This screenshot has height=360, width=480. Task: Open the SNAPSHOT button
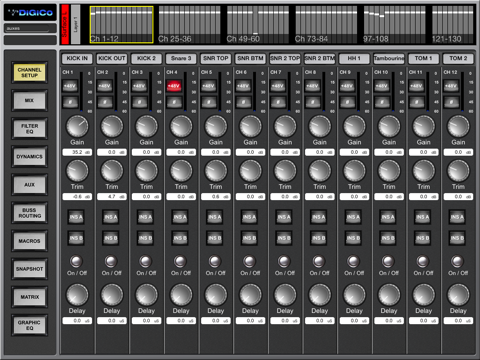tap(30, 269)
